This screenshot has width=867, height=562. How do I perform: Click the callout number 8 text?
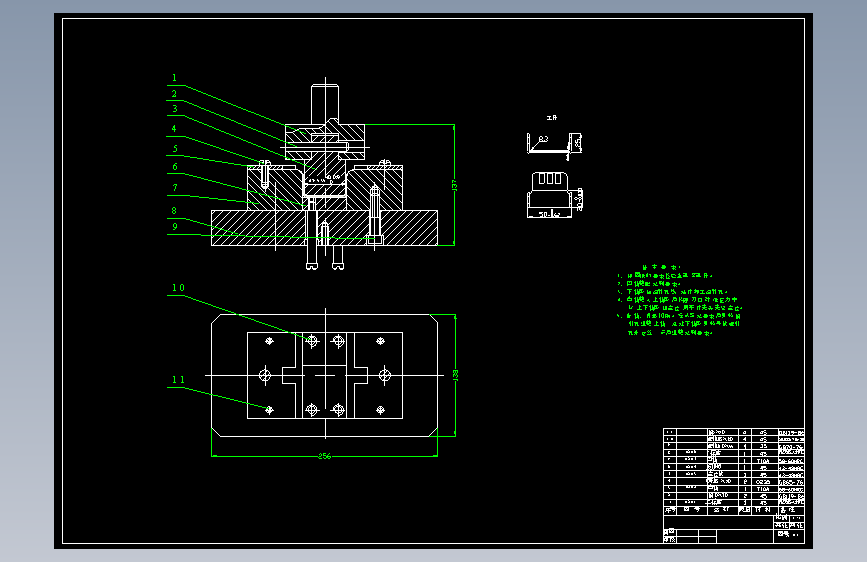(x=174, y=211)
